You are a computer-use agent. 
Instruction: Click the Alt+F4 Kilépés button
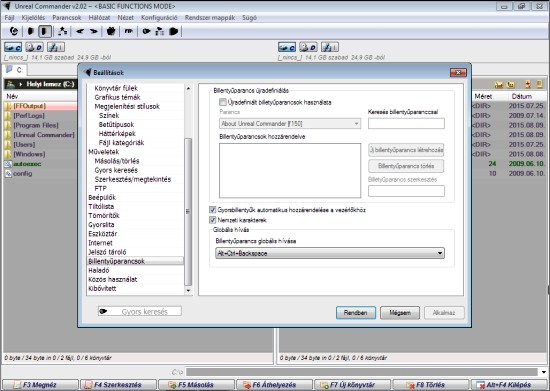(509, 385)
